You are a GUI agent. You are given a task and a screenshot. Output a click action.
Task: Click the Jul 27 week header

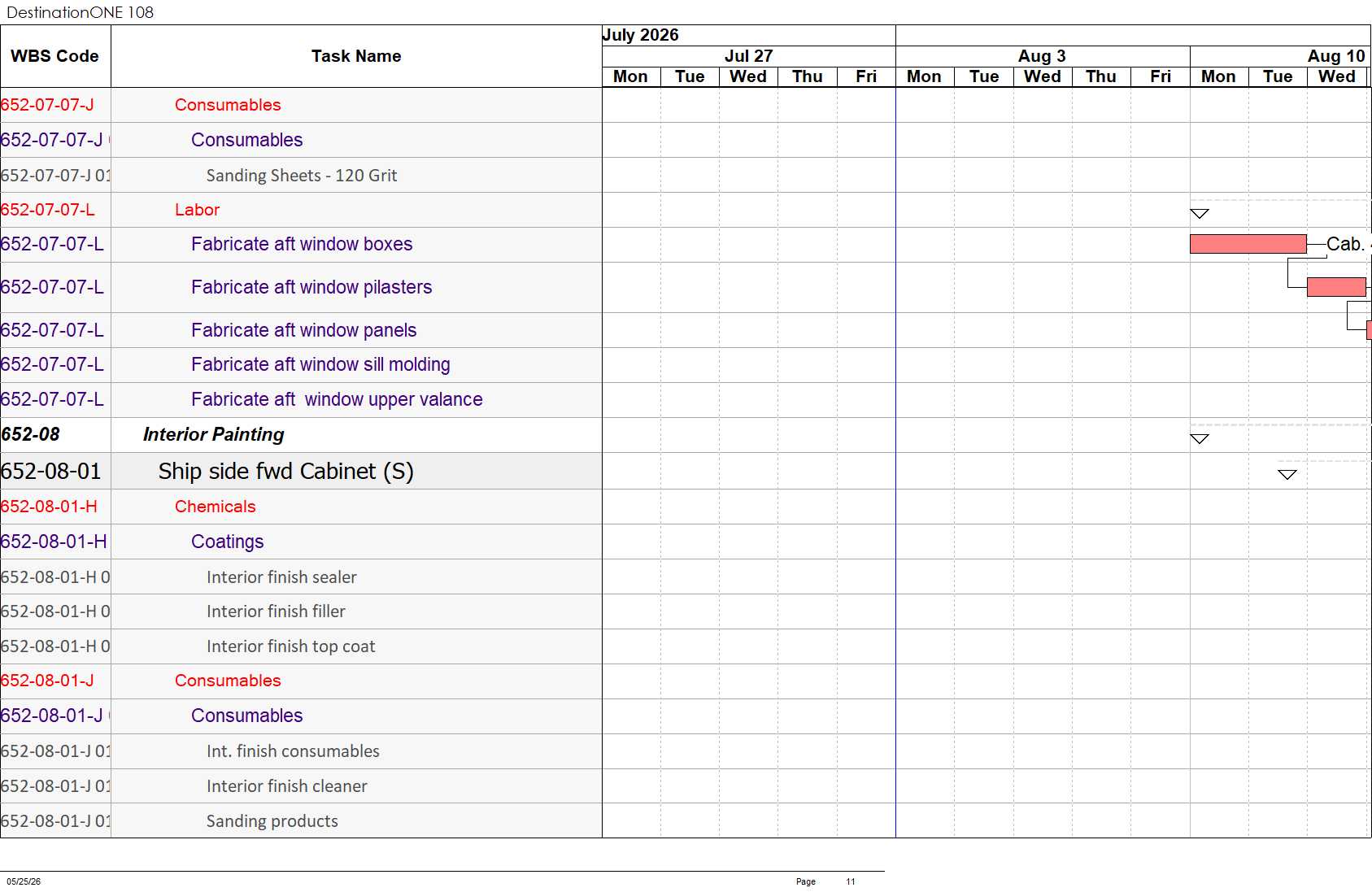(749, 56)
